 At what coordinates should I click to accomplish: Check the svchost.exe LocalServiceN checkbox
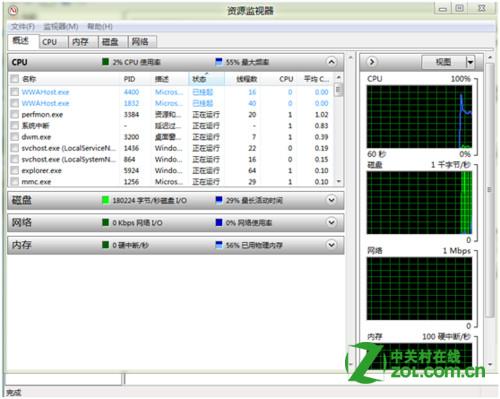coord(14,148)
